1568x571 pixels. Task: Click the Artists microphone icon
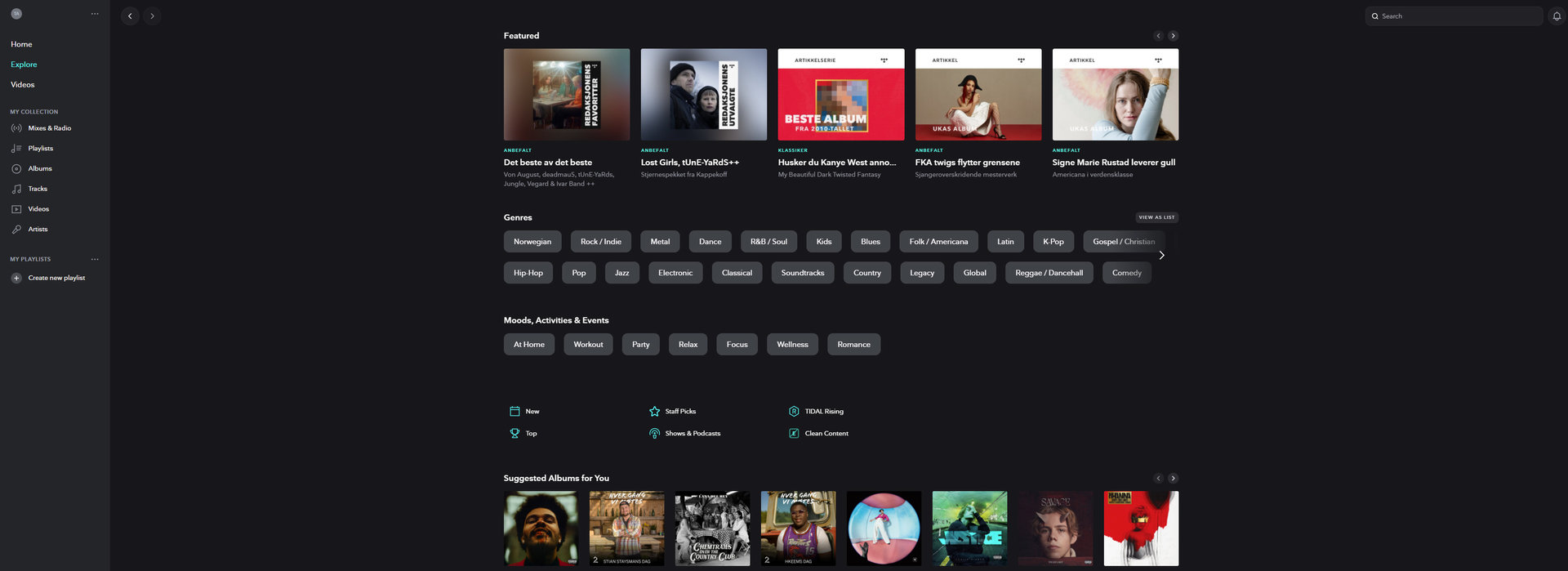pos(16,230)
